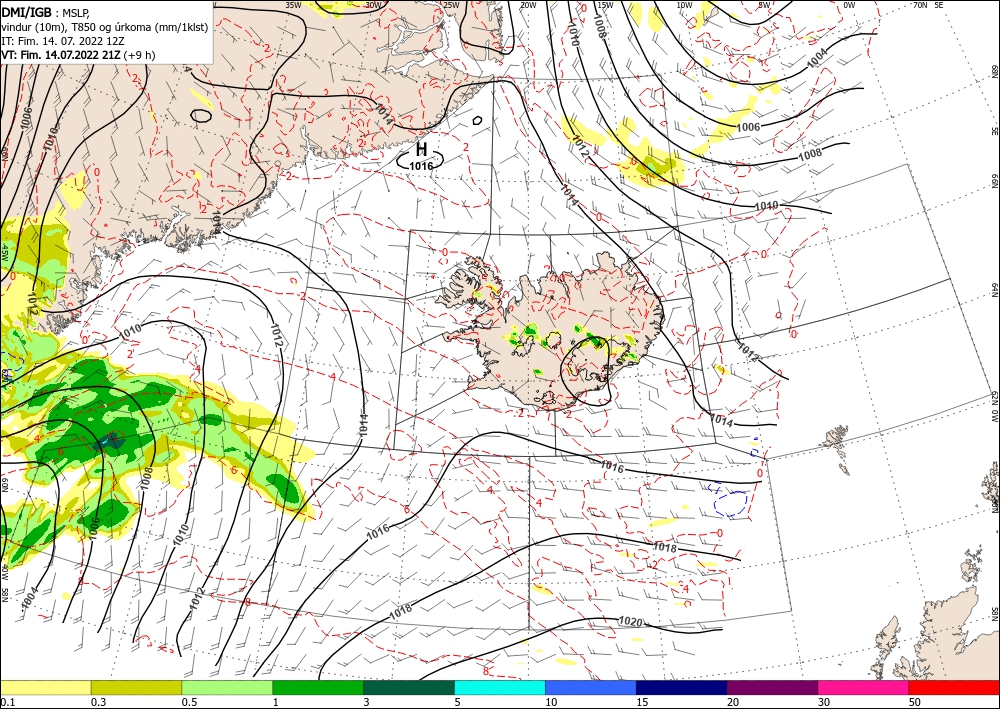1000x709 pixels.
Task: Select the red 50+ legend color band
Action: coord(954,687)
